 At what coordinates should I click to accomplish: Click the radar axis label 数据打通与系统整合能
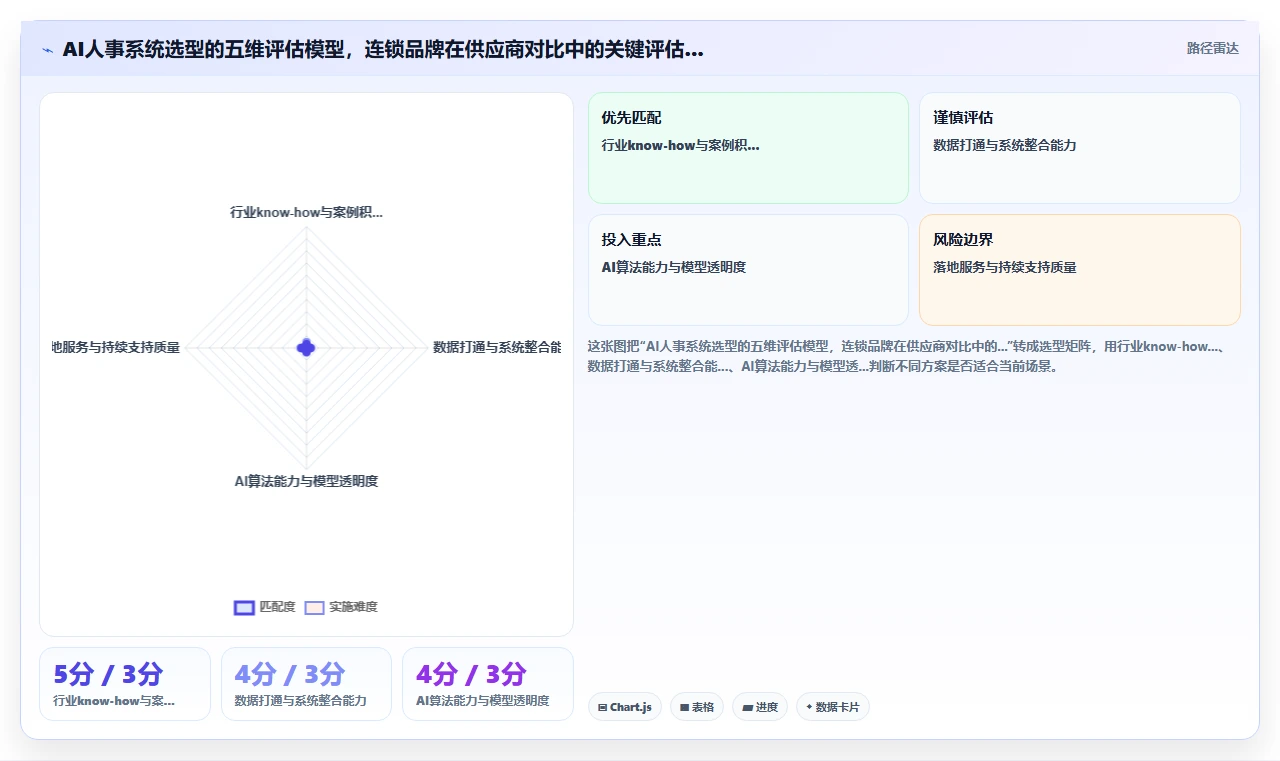497,347
